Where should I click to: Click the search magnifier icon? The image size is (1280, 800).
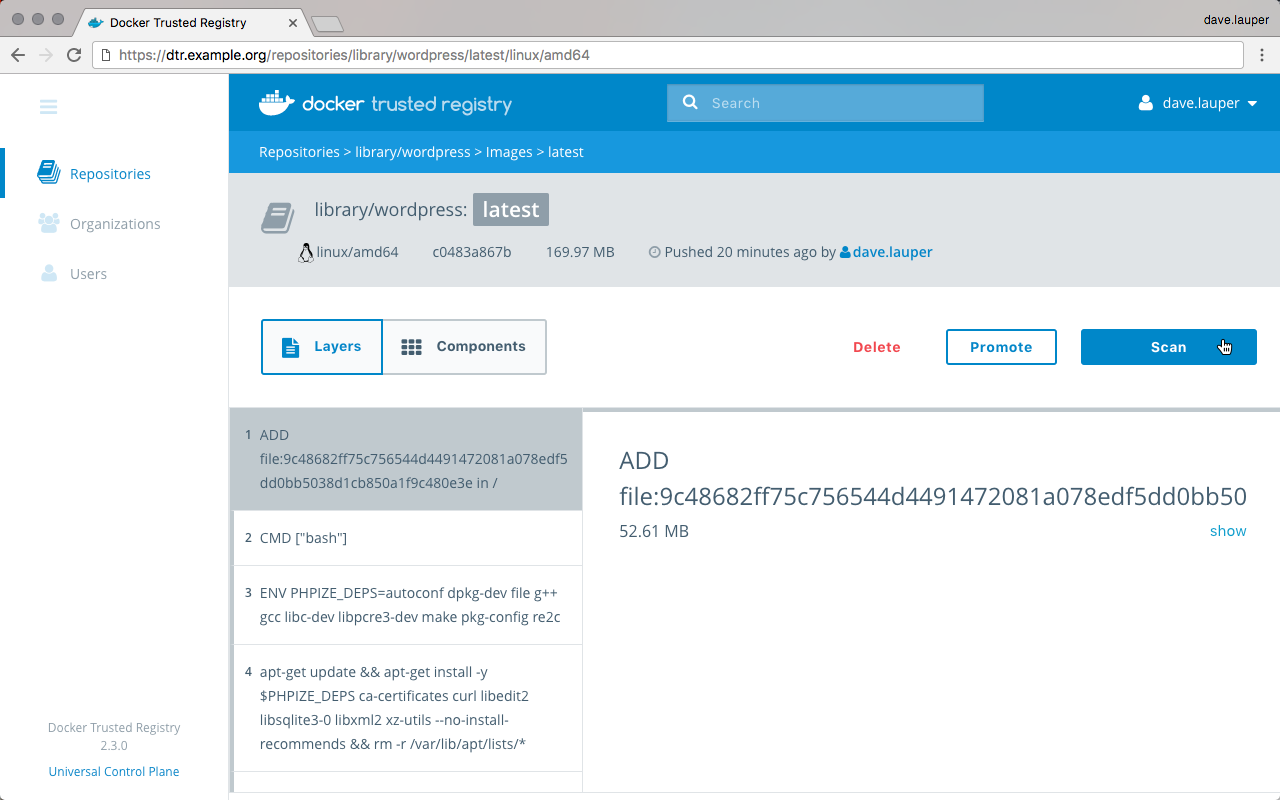point(689,103)
